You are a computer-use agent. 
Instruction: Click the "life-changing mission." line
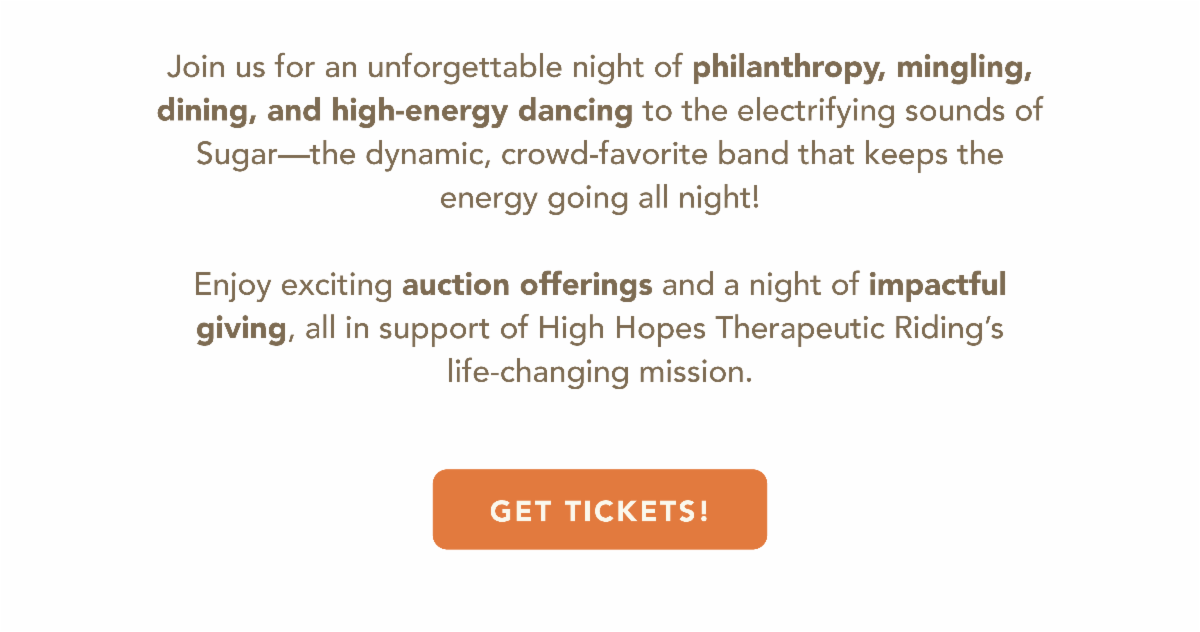[x=599, y=372]
